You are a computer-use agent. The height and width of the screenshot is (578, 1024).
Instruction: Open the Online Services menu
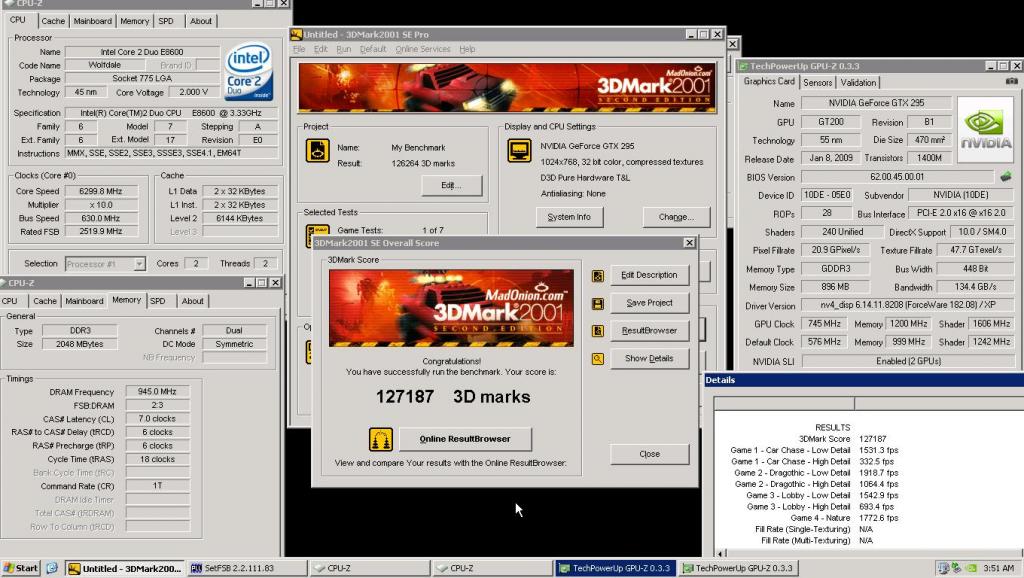[423, 50]
